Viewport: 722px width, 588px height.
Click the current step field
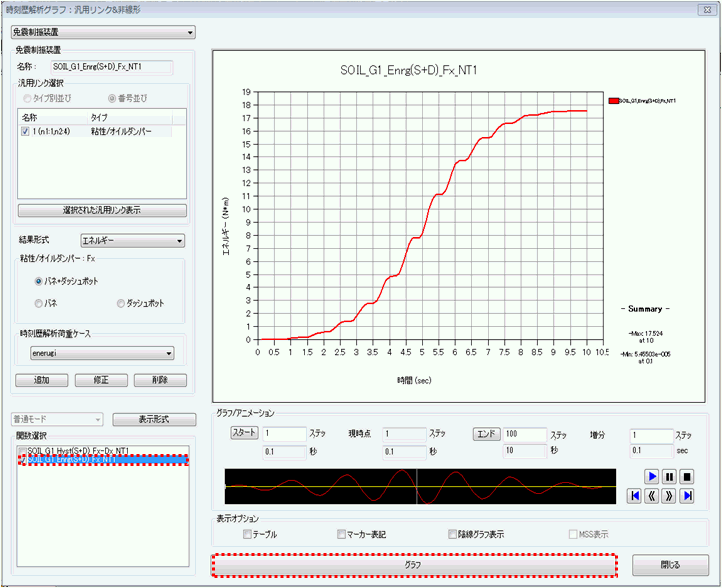coord(405,434)
